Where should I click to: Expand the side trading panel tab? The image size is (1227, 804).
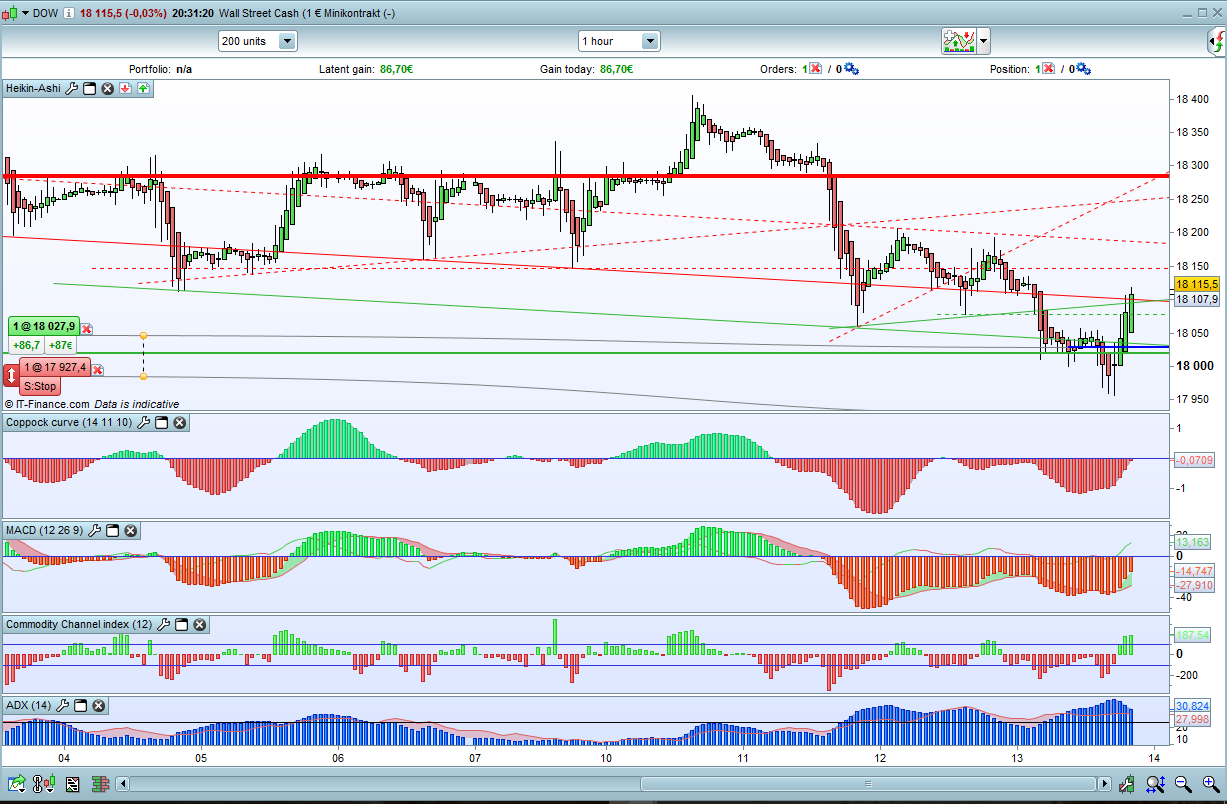tap(1215, 41)
